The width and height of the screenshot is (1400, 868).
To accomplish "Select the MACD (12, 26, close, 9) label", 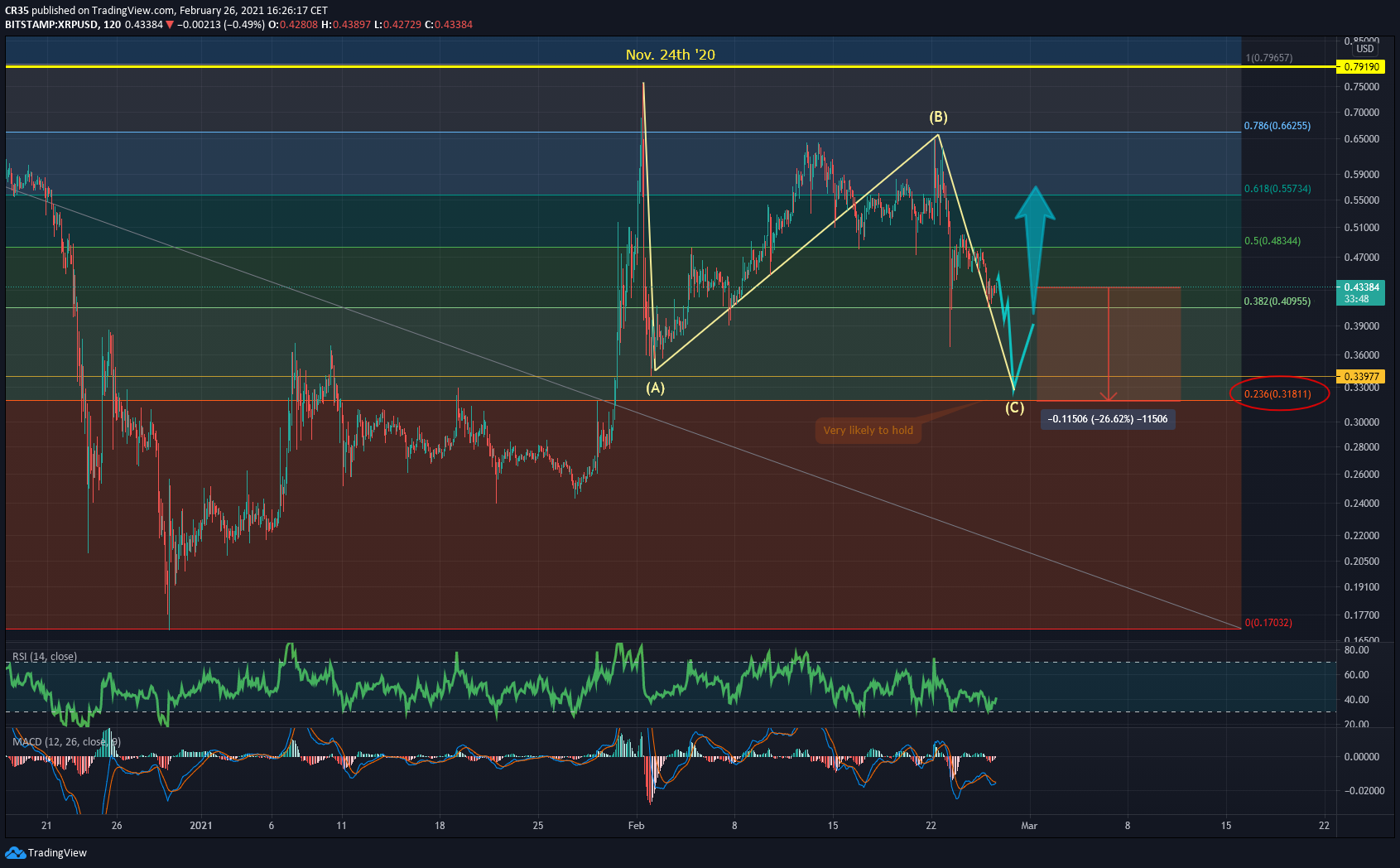I will pyautogui.click(x=66, y=742).
